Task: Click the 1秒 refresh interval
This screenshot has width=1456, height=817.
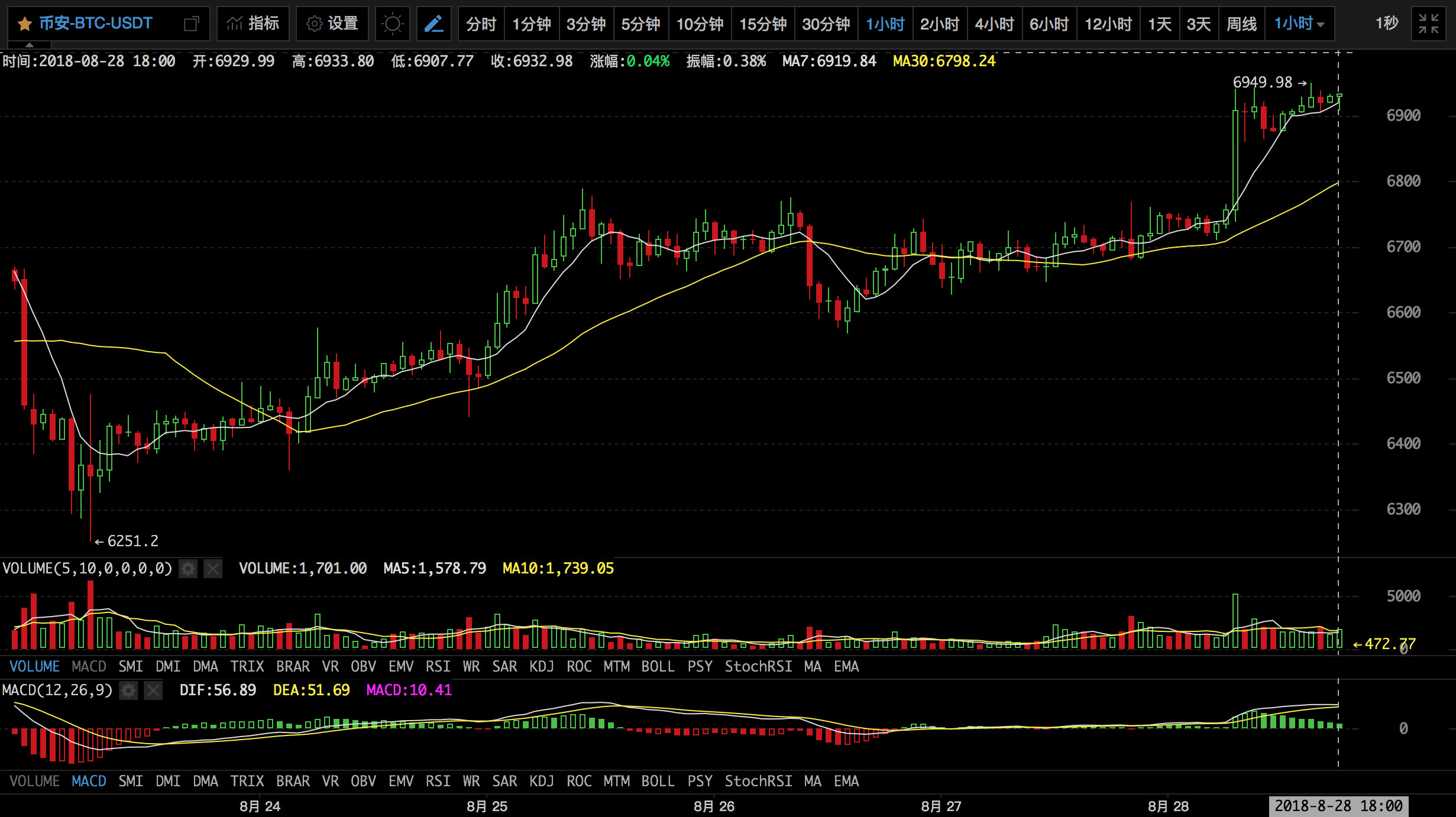Action: point(1387,24)
